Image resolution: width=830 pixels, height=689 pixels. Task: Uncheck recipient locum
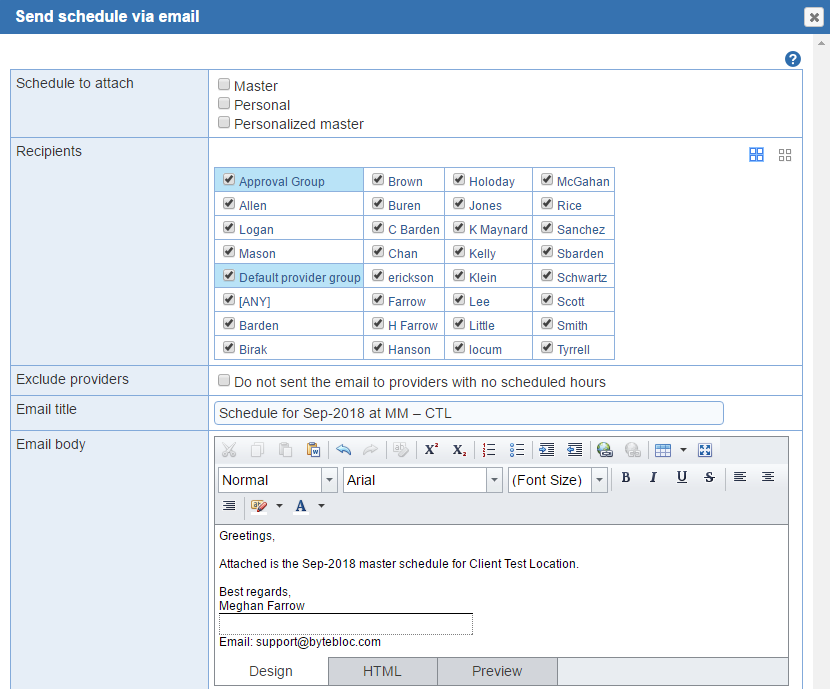459,347
